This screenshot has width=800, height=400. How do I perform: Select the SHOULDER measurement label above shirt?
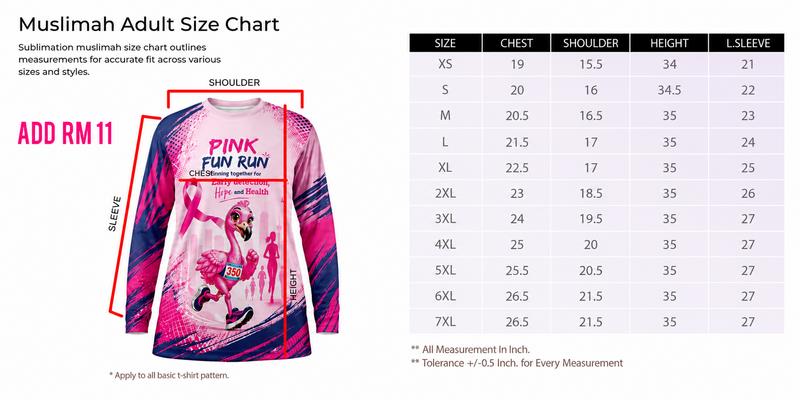click(234, 83)
